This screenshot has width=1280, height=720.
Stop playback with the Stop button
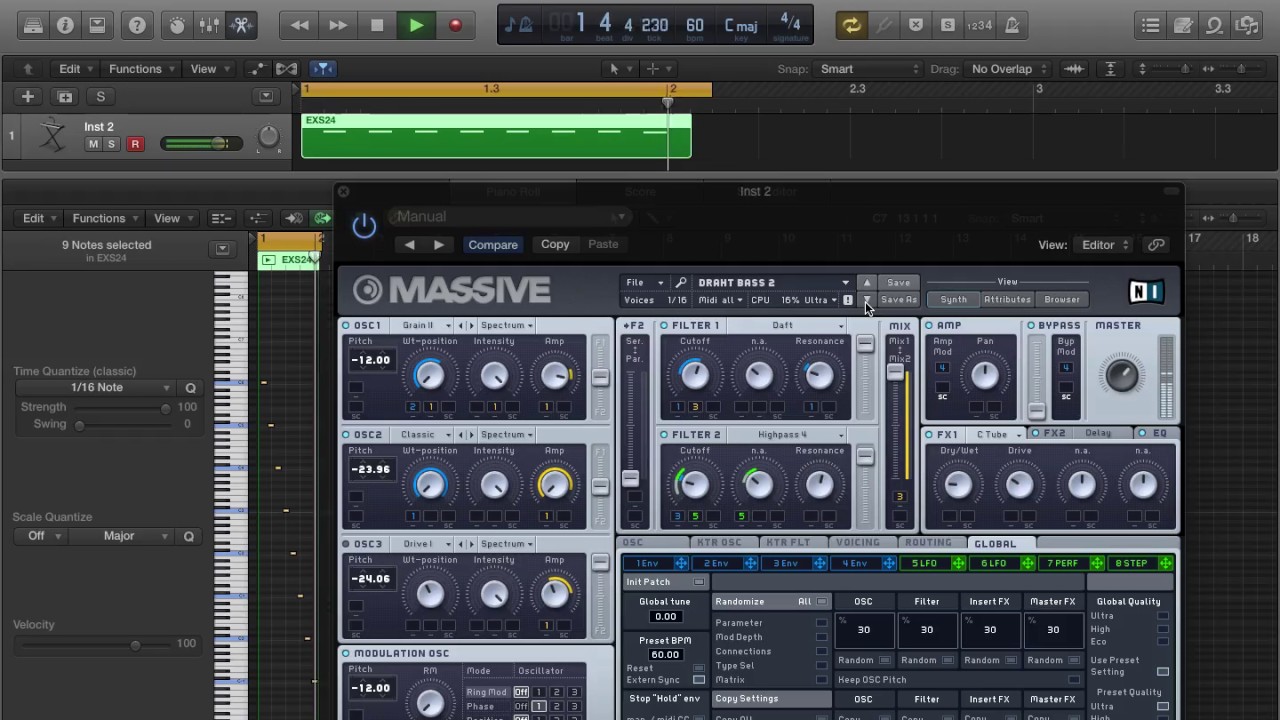click(377, 25)
